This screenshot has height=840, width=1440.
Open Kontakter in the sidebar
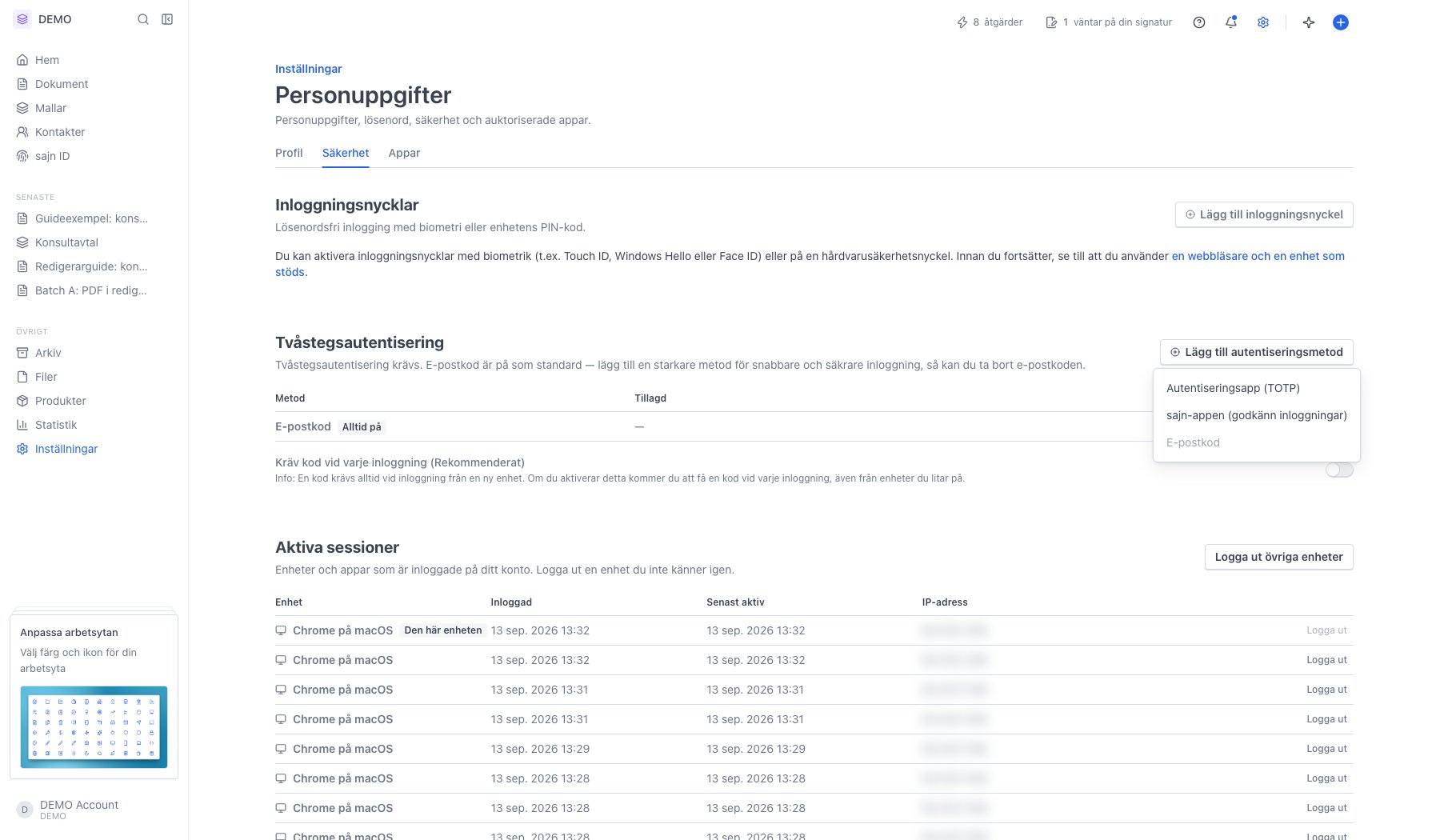(x=50, y=132)
